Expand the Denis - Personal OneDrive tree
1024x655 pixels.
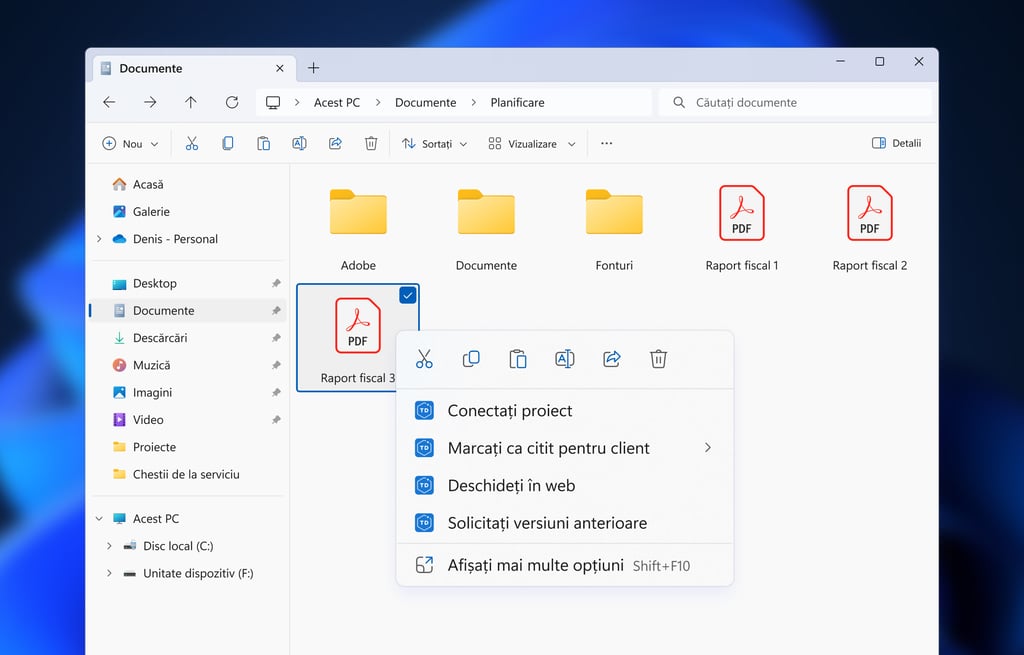99,239
